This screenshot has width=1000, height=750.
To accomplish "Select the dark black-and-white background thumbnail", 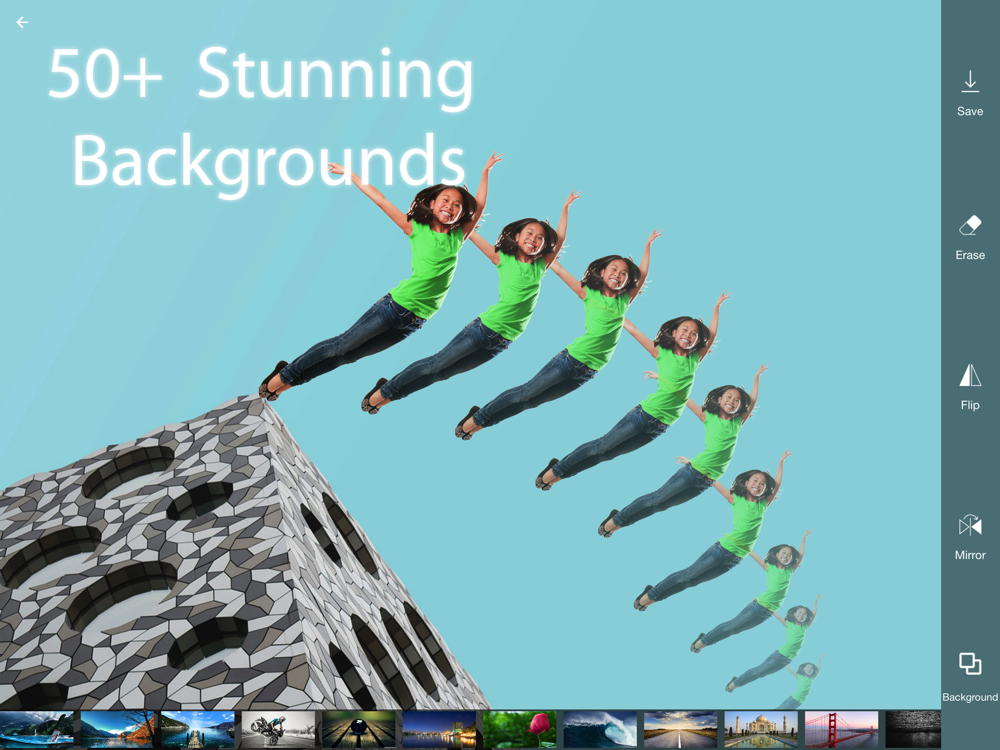I will point(913,730).
